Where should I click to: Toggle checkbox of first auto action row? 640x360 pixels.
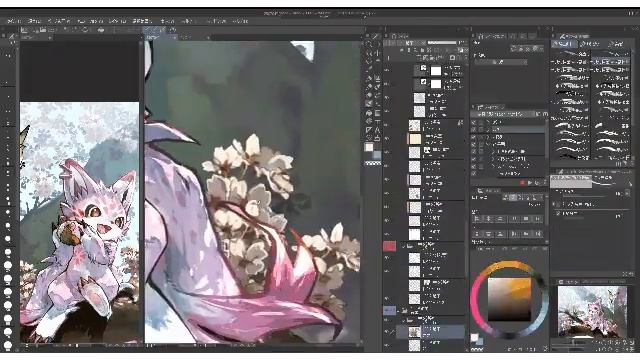[474, 122]
